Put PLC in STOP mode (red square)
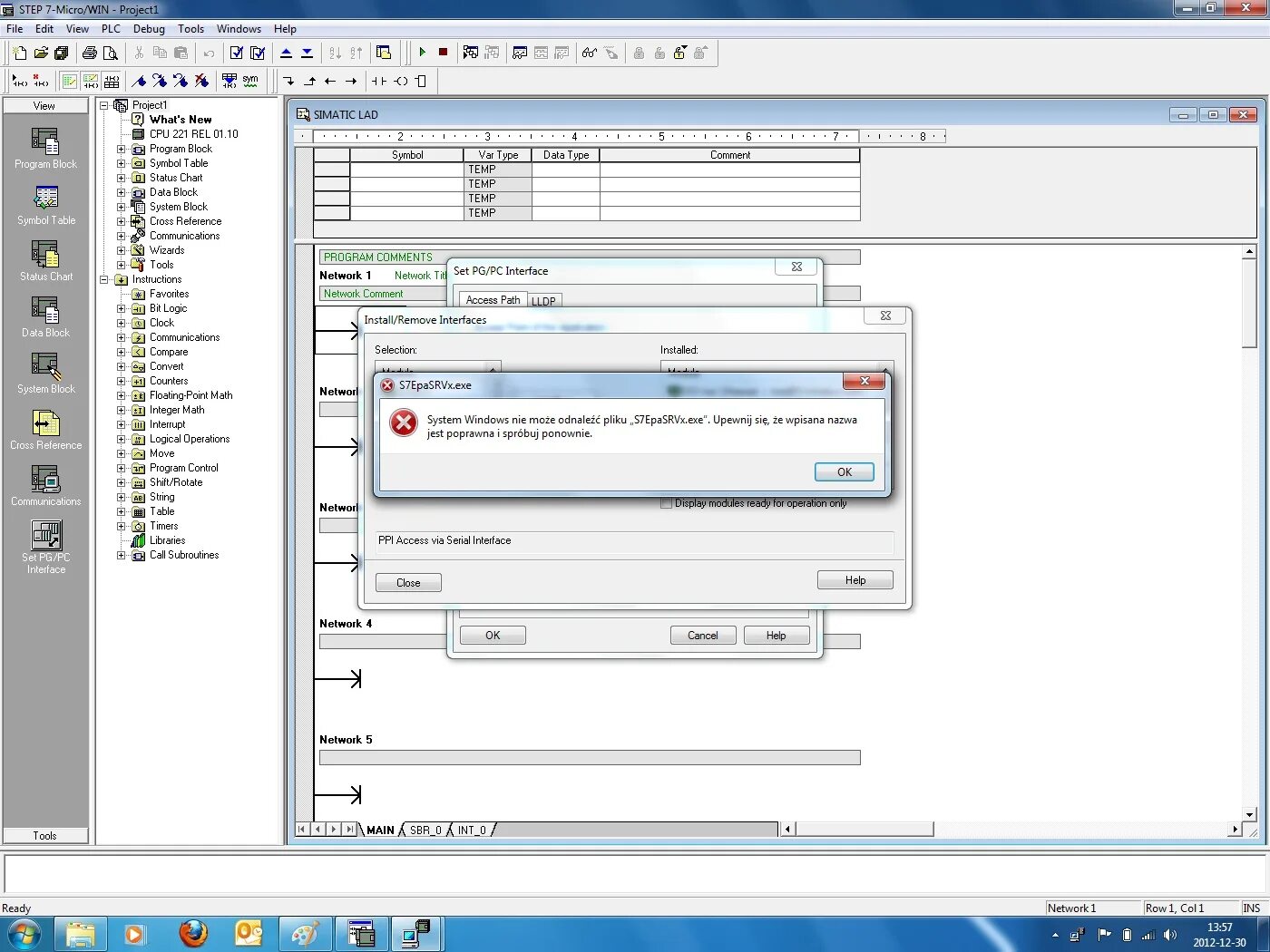 tap(444, 53)
